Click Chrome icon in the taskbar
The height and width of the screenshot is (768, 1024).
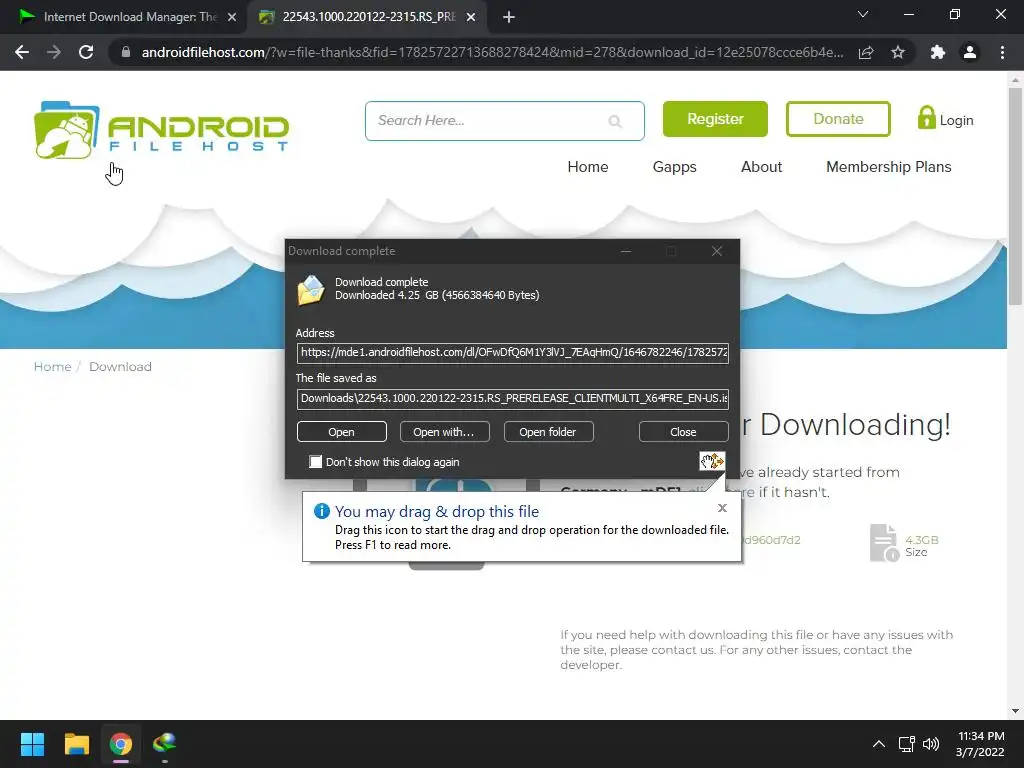(x=120, y=744)
